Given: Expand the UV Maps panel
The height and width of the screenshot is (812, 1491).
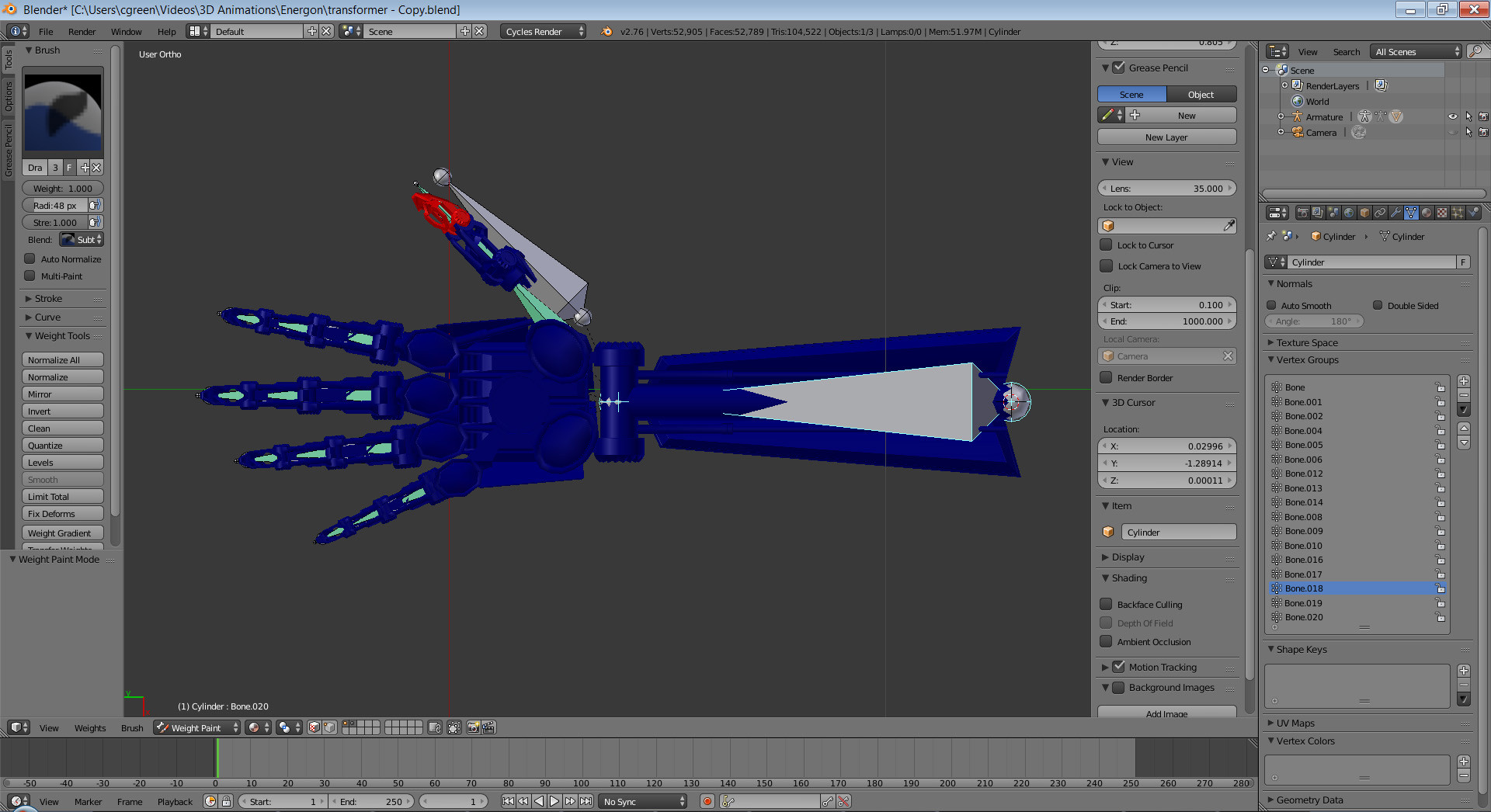Looking at the screenshot, I should (x=1295, y=723).
